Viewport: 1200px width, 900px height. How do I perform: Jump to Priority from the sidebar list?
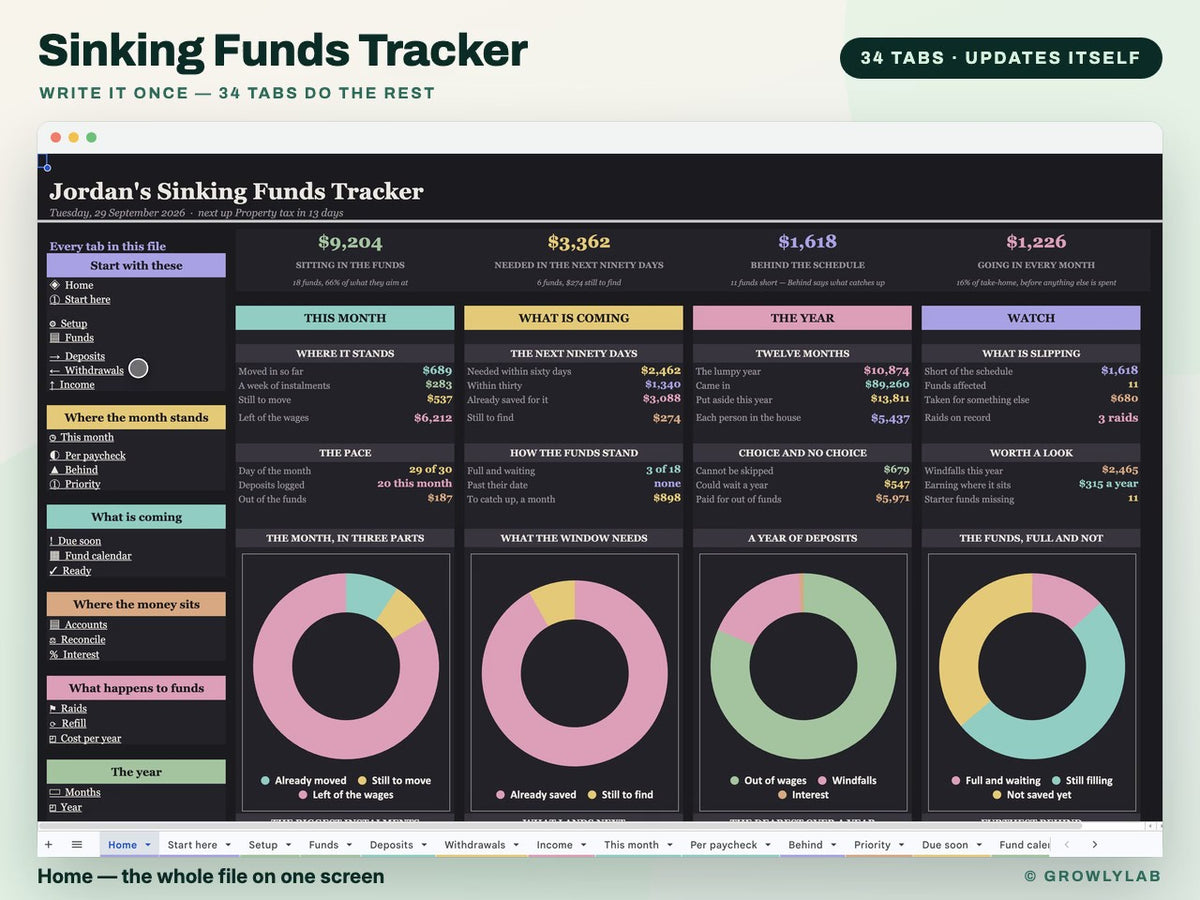point(75,484)
